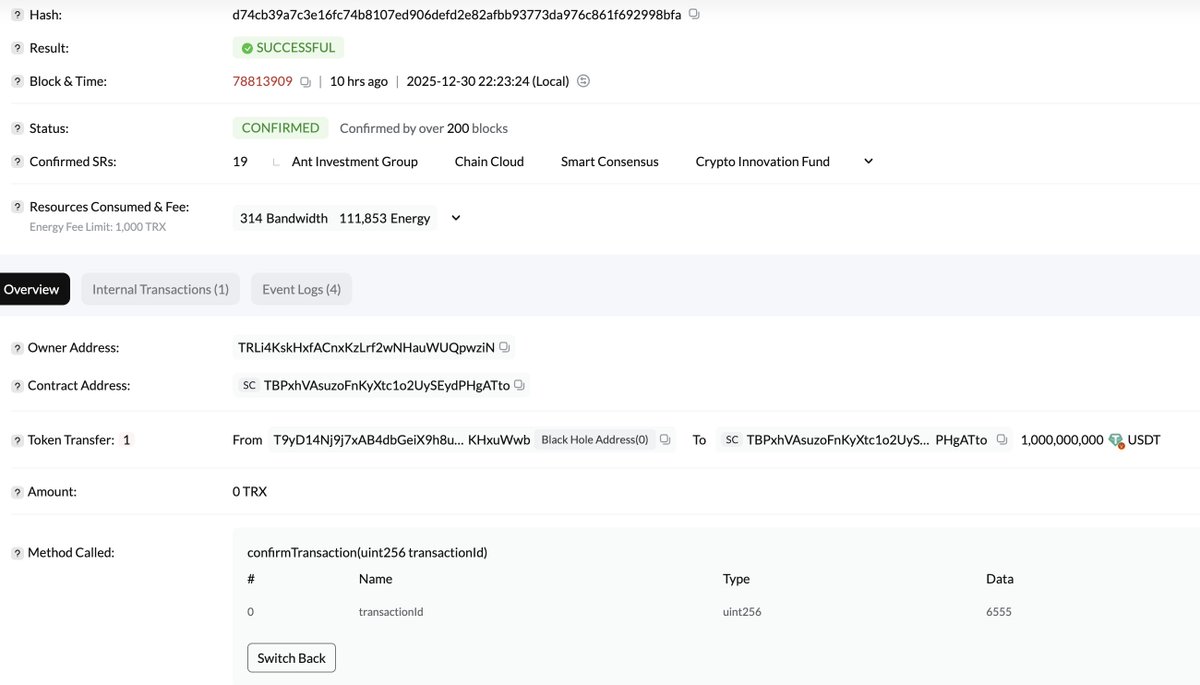1200x685 pixels.
Task: Copy the token transfer To address
Action: coord(1002,440)
